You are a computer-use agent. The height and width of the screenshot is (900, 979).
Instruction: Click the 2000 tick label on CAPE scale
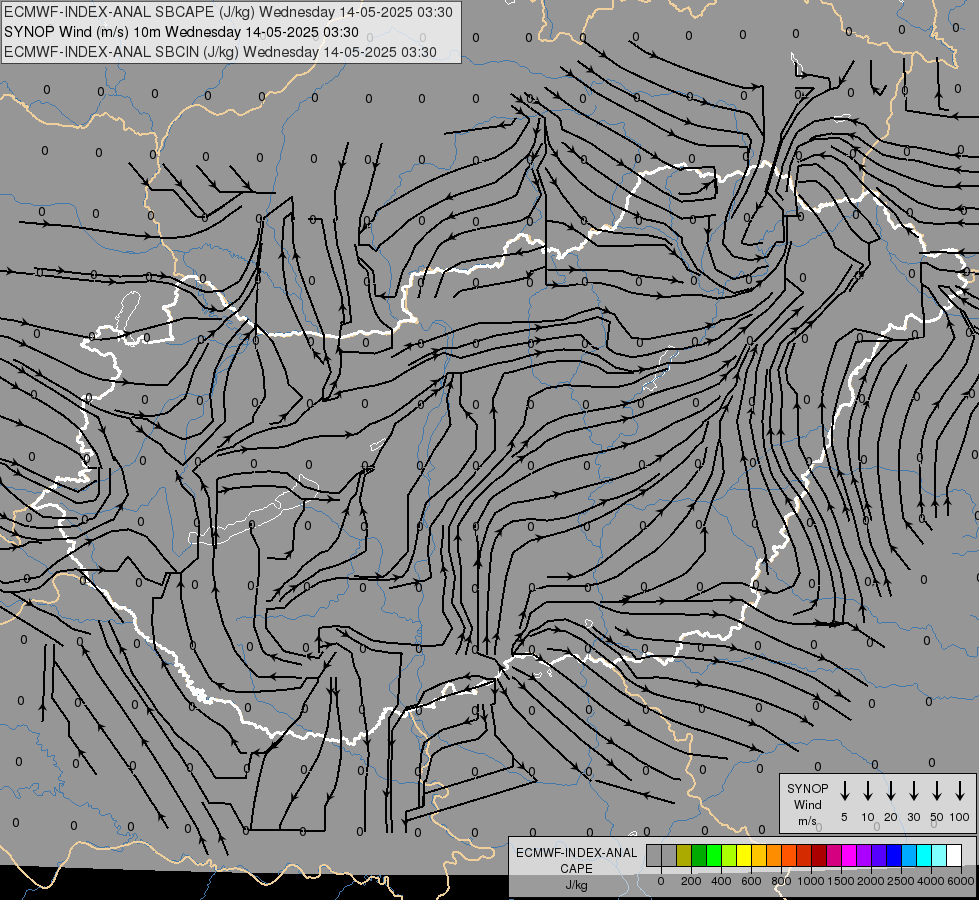point(871,881)
